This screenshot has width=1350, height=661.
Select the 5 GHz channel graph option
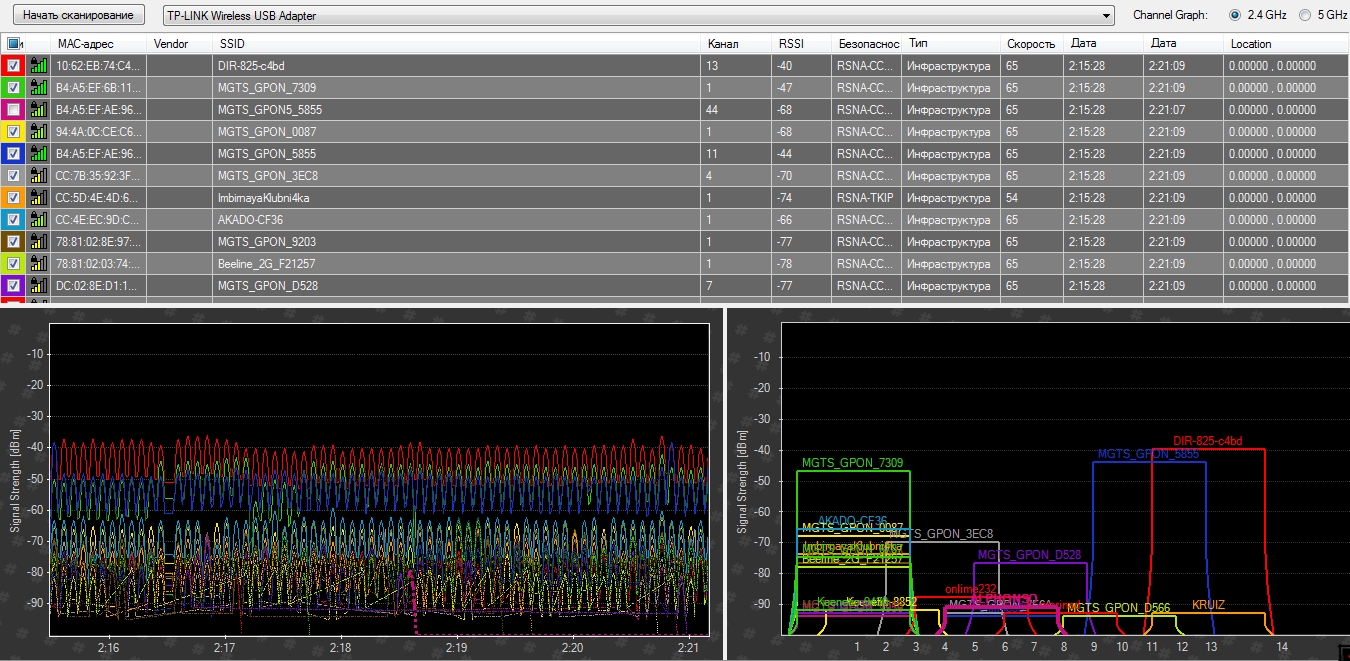1304,15
